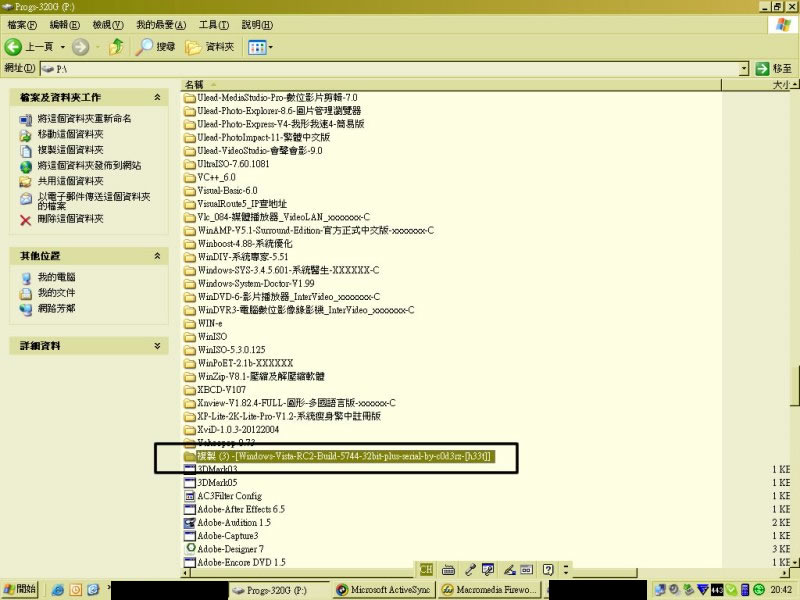Click the 開始 Start button
The height and width of the screenshot is (600, 800).
point(20,590)
